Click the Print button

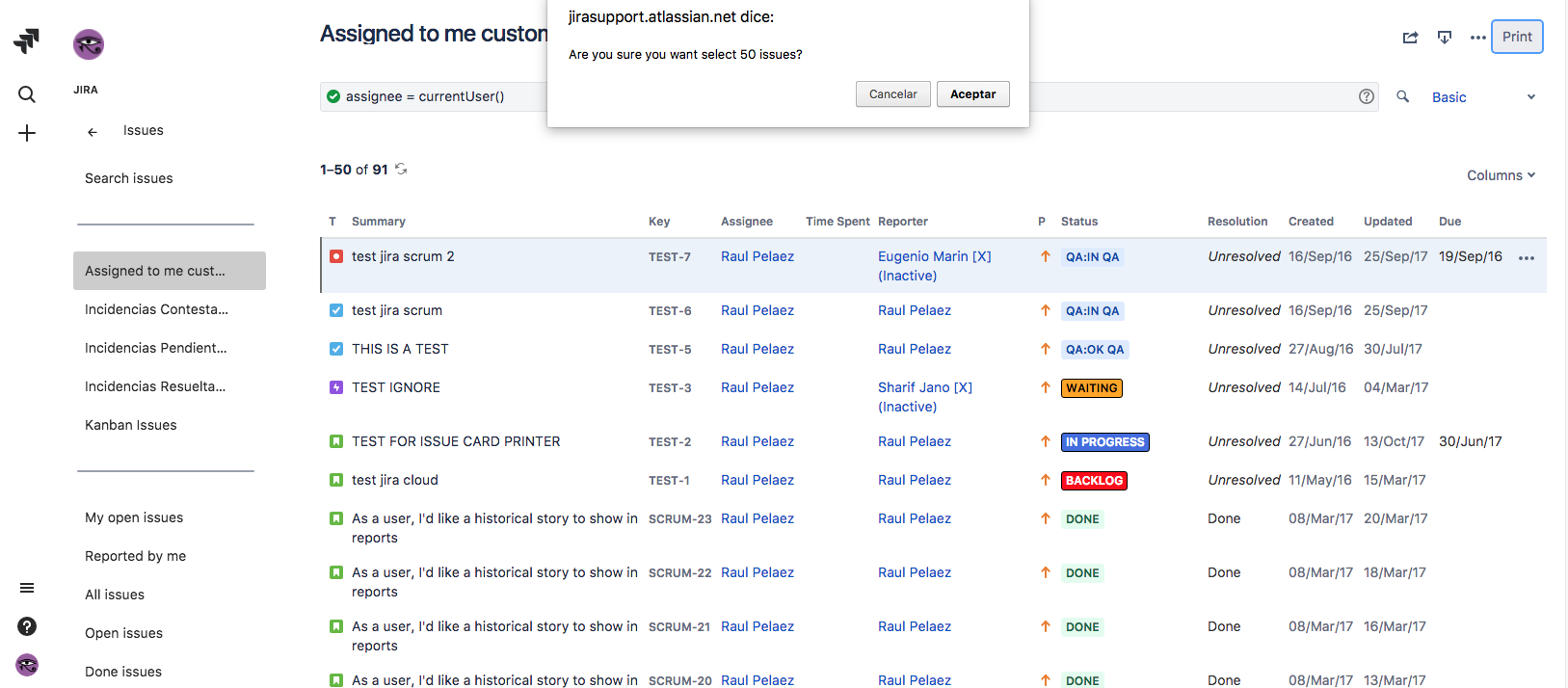coord(1516,37)
